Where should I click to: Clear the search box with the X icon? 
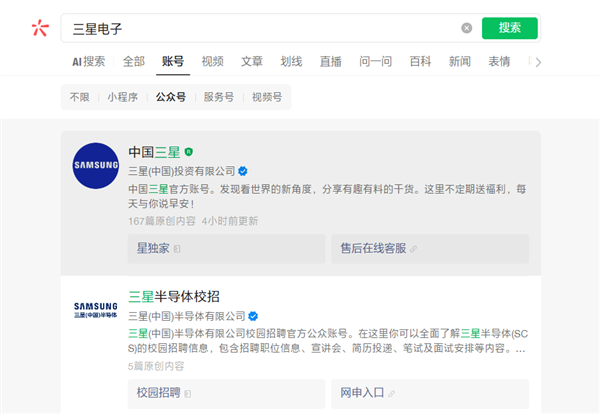(x=466, y=28)
